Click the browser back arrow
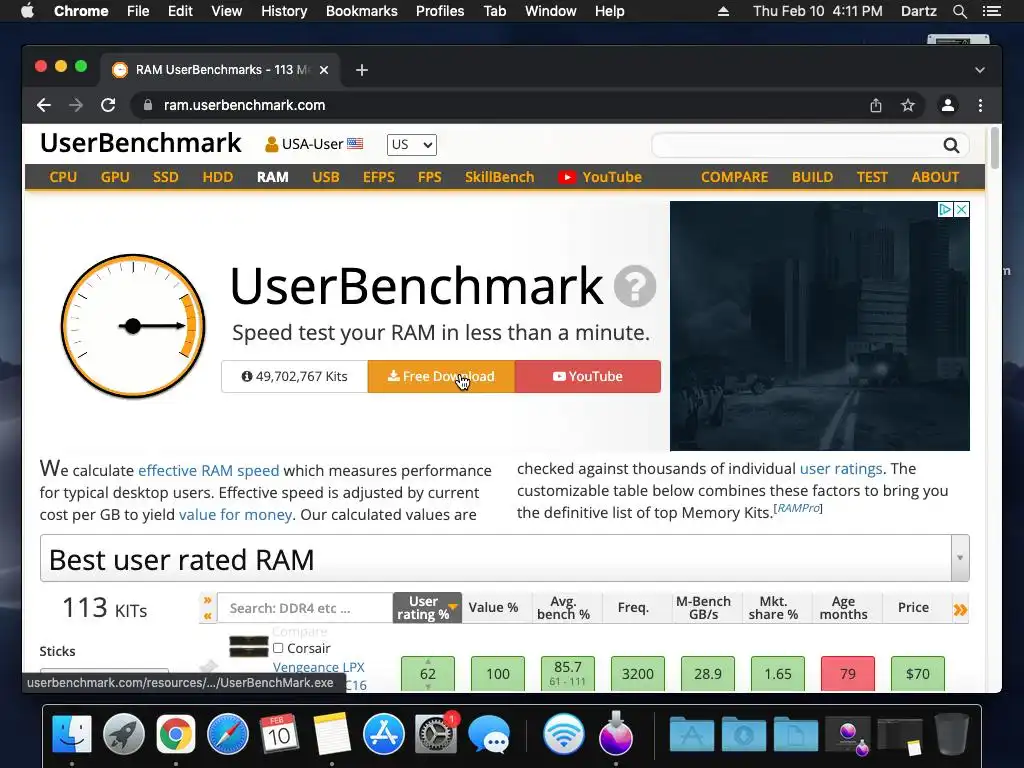Image resolution: width=1024 pixels, height=768 pixels. [x=44, y=105]
